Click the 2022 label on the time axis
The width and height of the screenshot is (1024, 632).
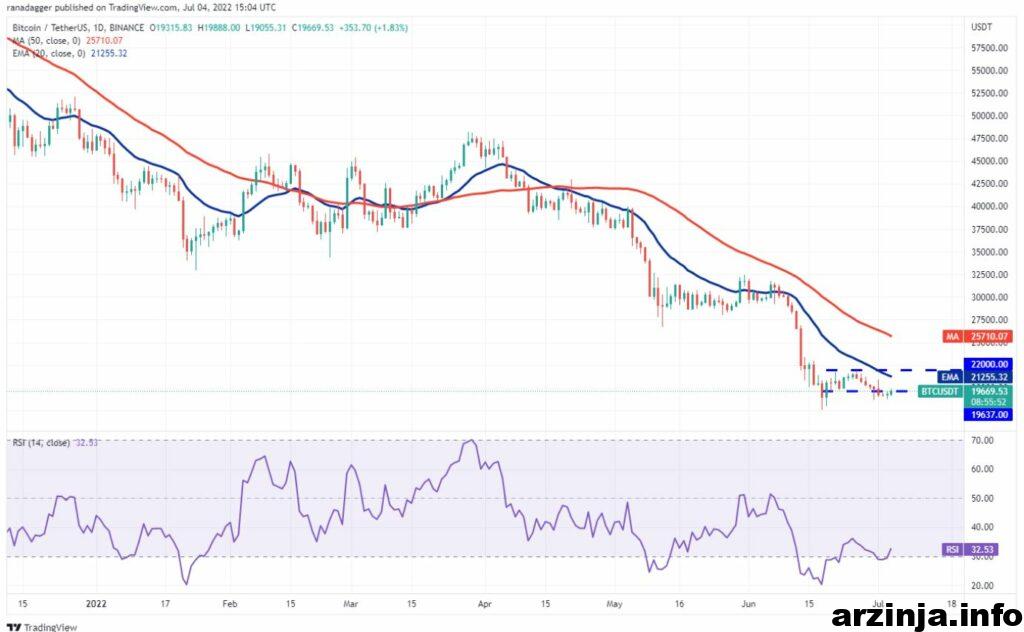click(x=96, y=604)
